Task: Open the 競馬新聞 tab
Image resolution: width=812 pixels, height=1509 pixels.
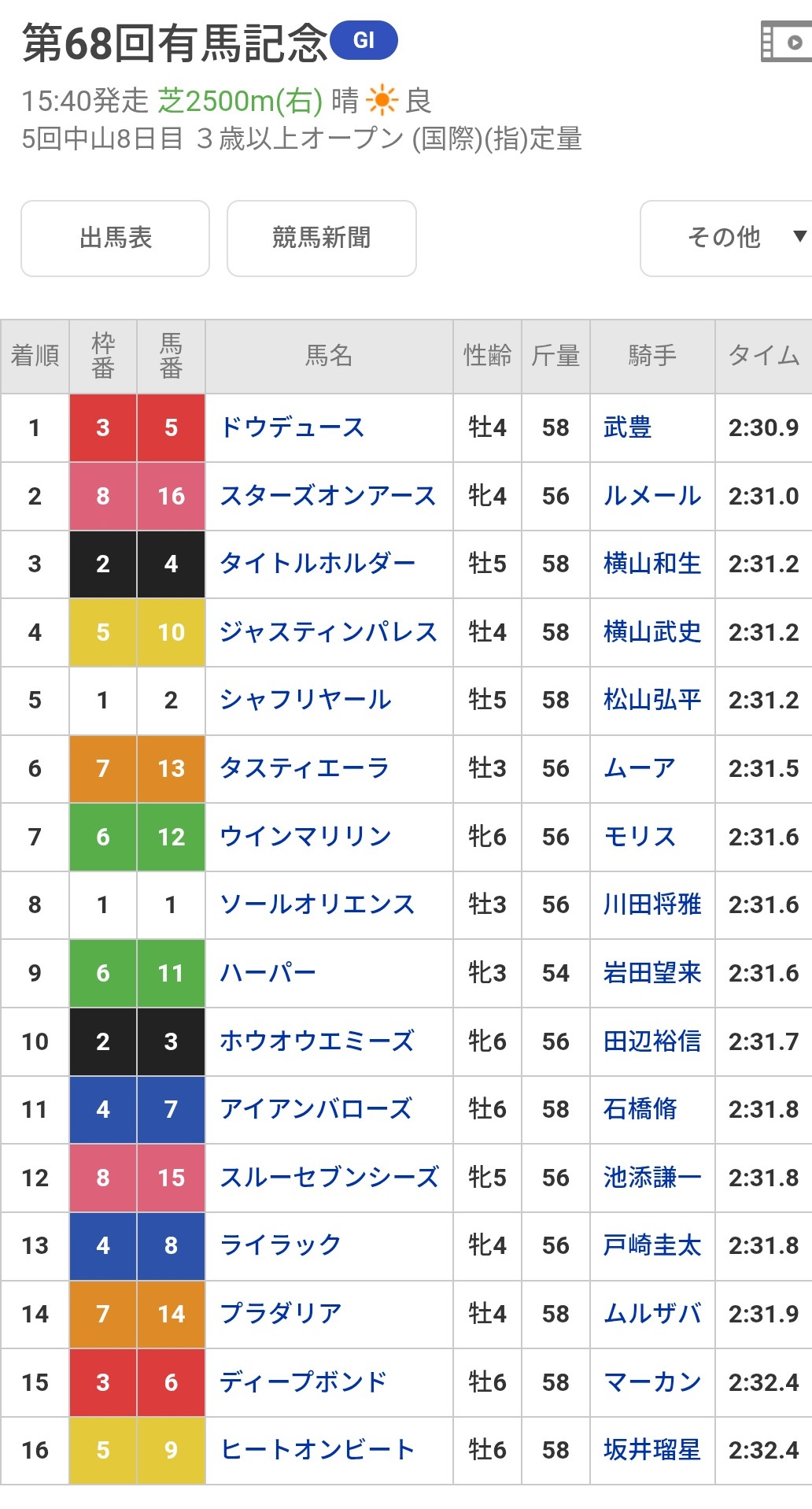Action: [321, 238]
